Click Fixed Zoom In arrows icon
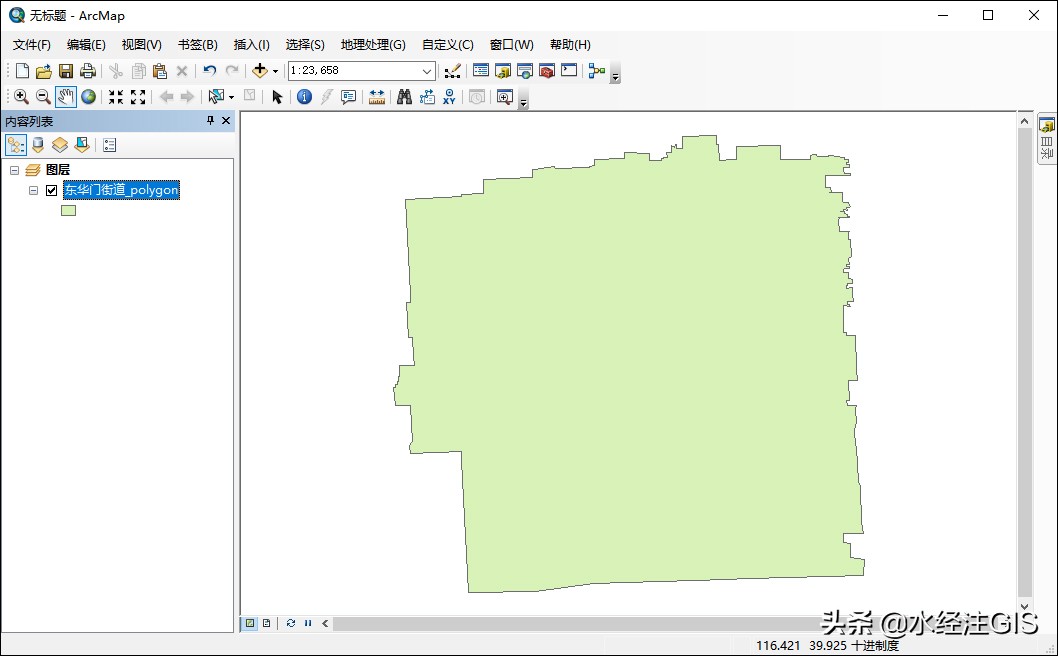The width and height of the screenshot is (1058, 656). tap(116, 97)
